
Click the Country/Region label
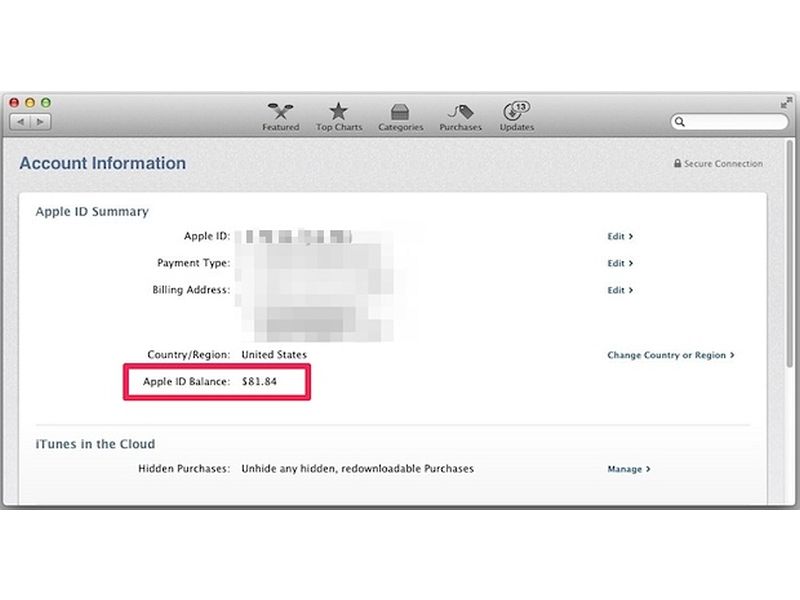tap(189, 355)
